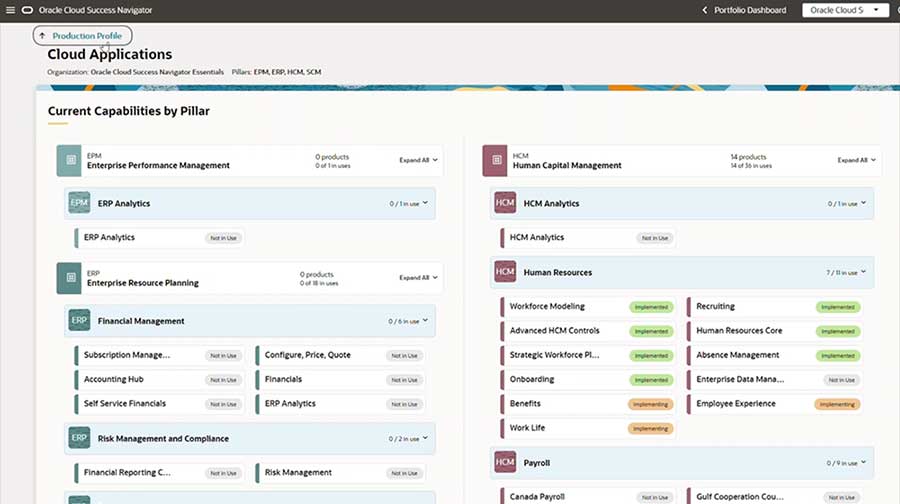The height and width of the screenshot is (504, 900).
Task: Select the Workforce Modeling product
Action: (x=588, y=307)
